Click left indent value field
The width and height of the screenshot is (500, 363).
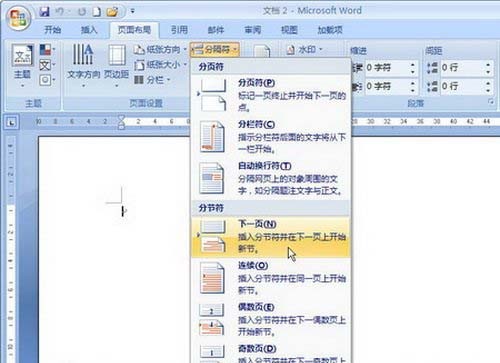[387, 68]
